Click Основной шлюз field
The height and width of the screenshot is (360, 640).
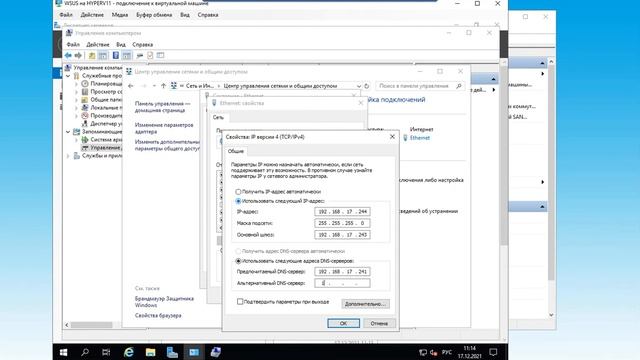342,235
